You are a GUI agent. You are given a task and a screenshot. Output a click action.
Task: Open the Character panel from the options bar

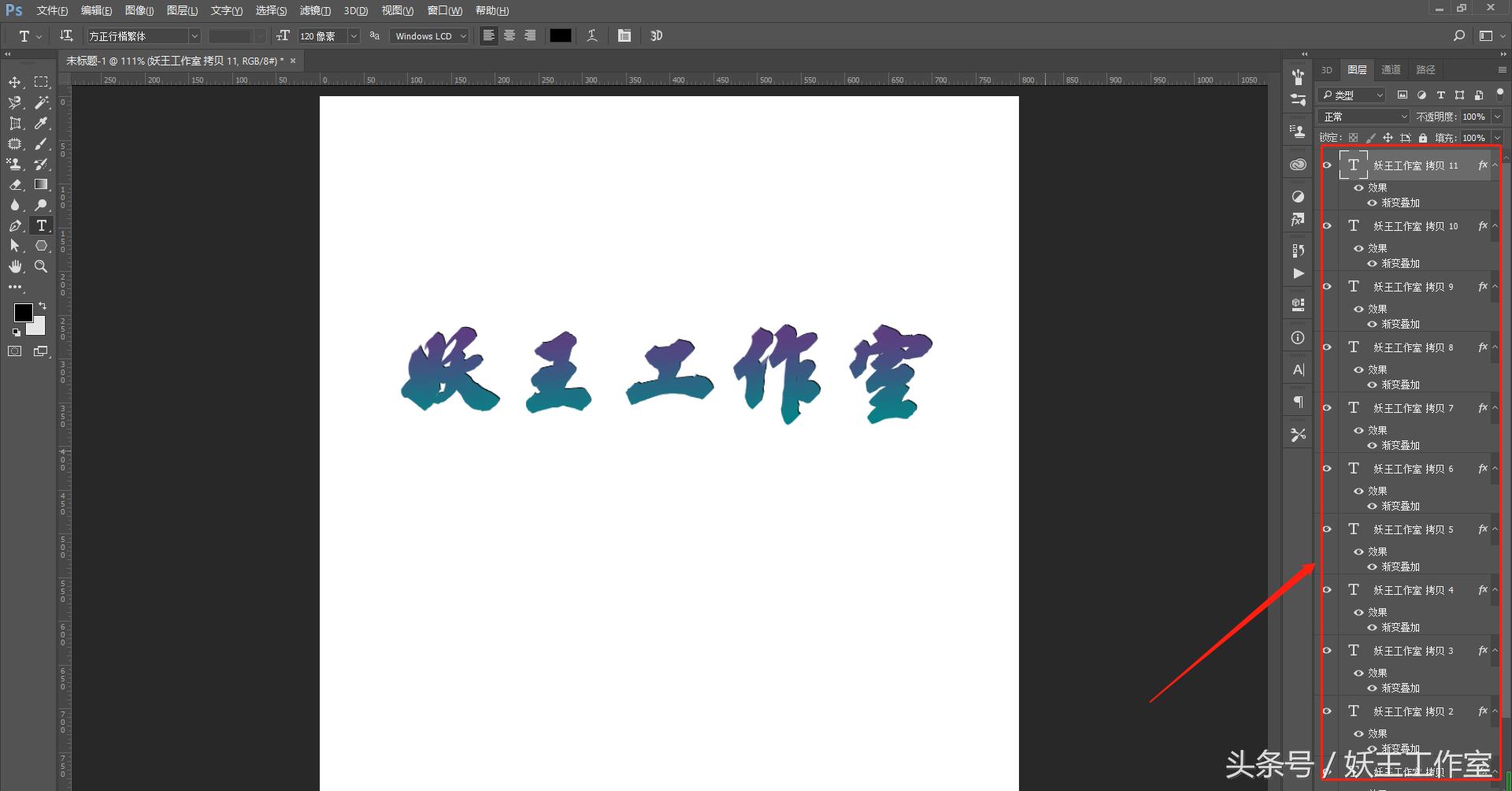pyautogui.click(x=624, y=35)
